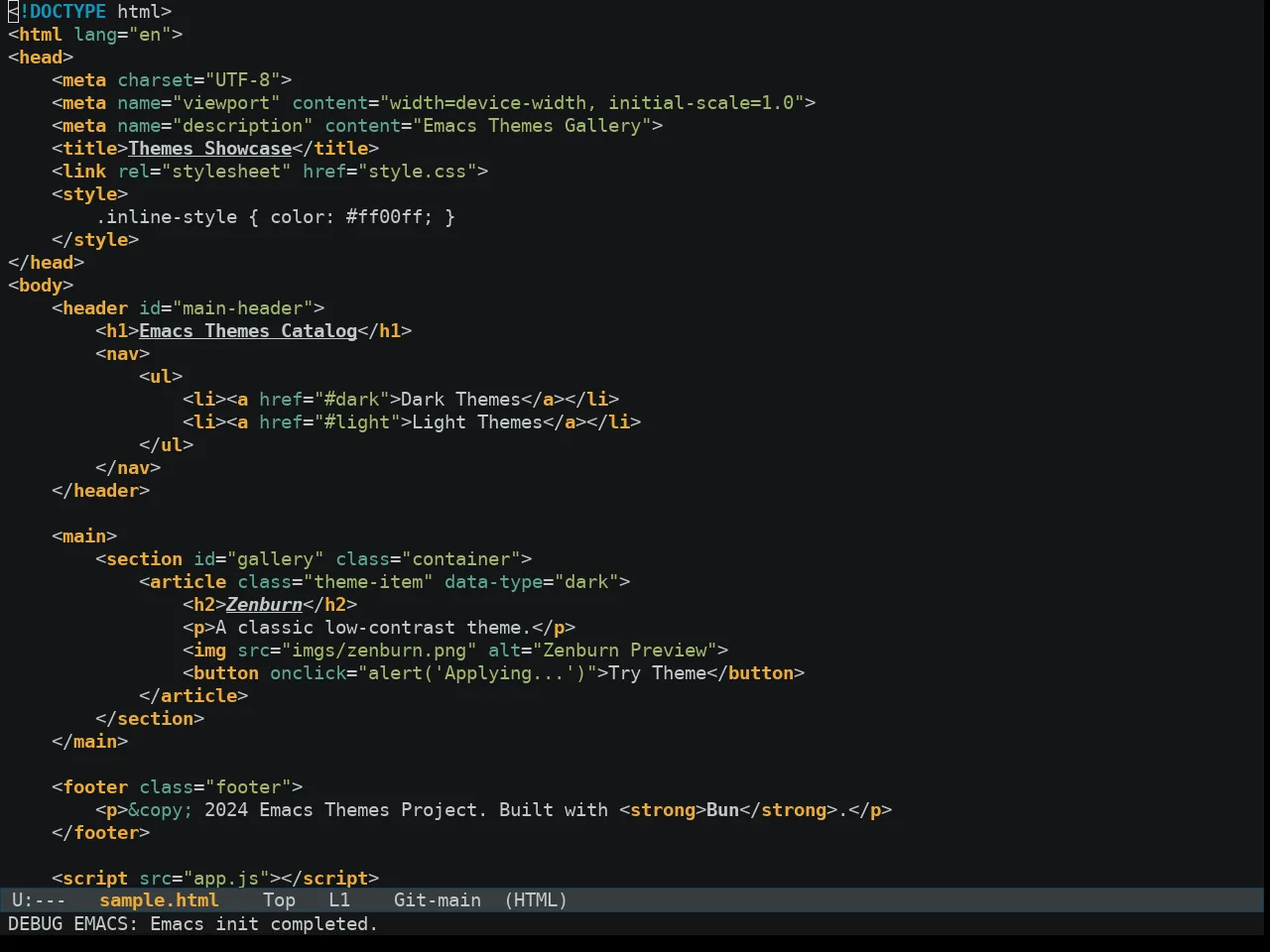Click the "#dark" href value
1270x952 pixels.
click(x=351, y=400)
